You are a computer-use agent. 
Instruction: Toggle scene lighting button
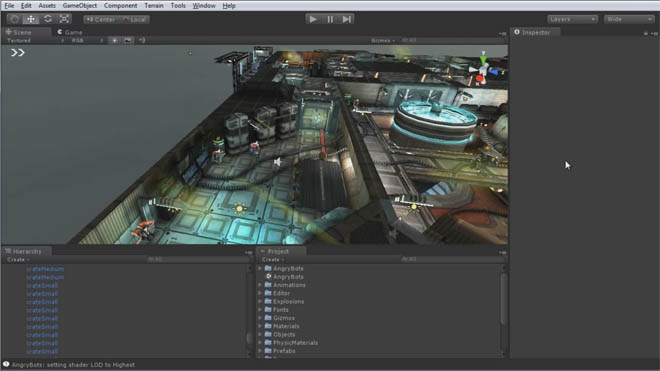coord(114,40)
